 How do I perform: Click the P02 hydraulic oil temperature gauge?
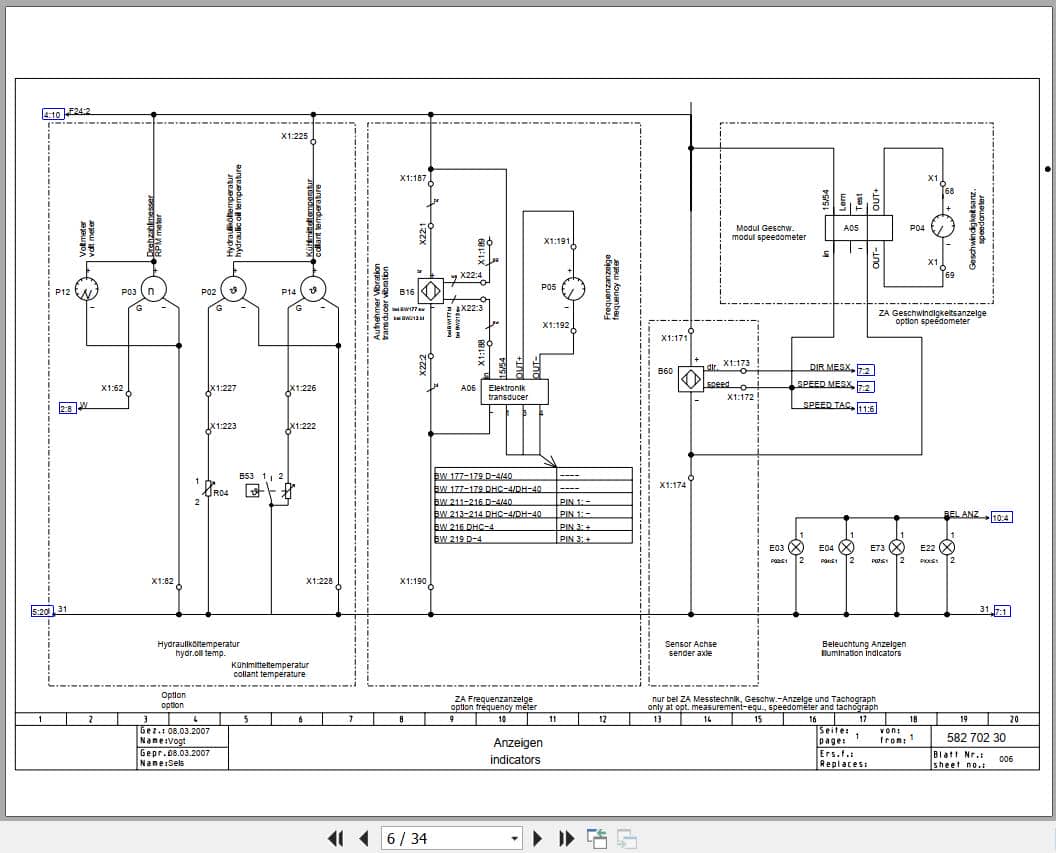pyautogui.click(x=233, y=290)
